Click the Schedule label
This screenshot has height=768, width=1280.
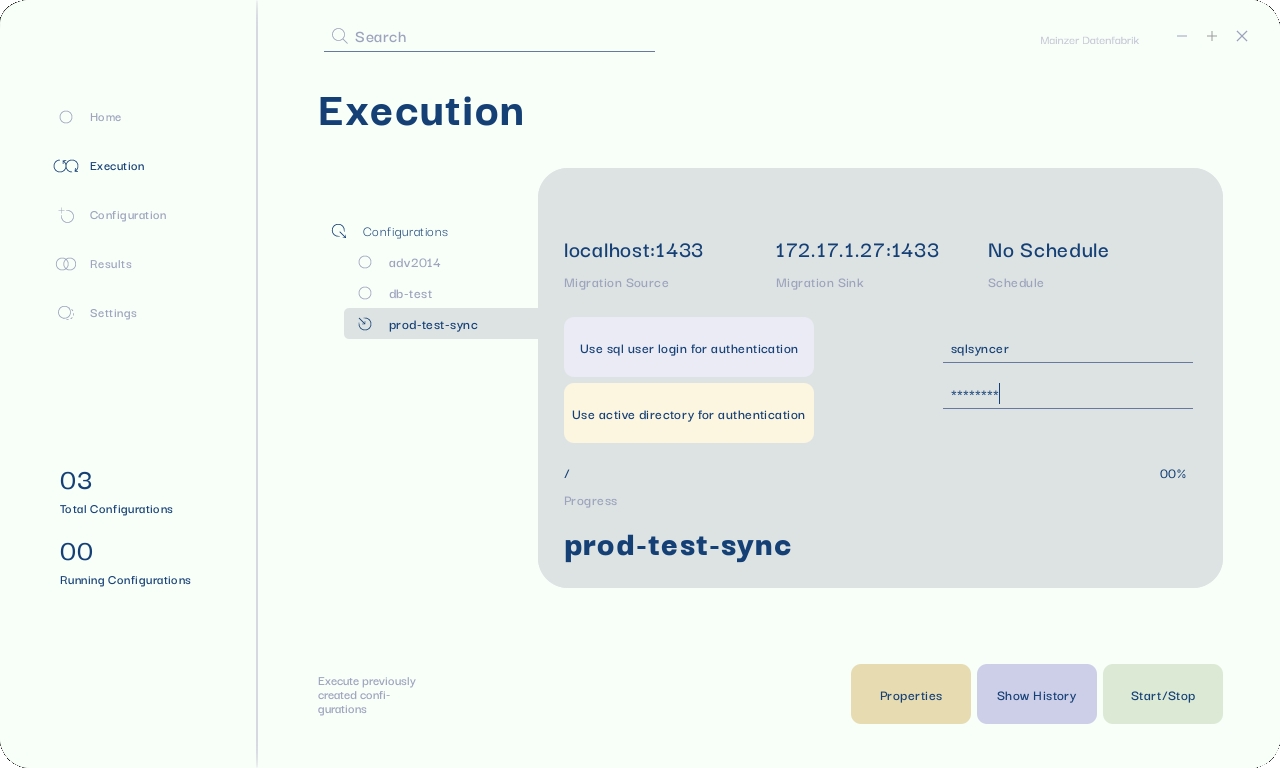(1016, 283)
